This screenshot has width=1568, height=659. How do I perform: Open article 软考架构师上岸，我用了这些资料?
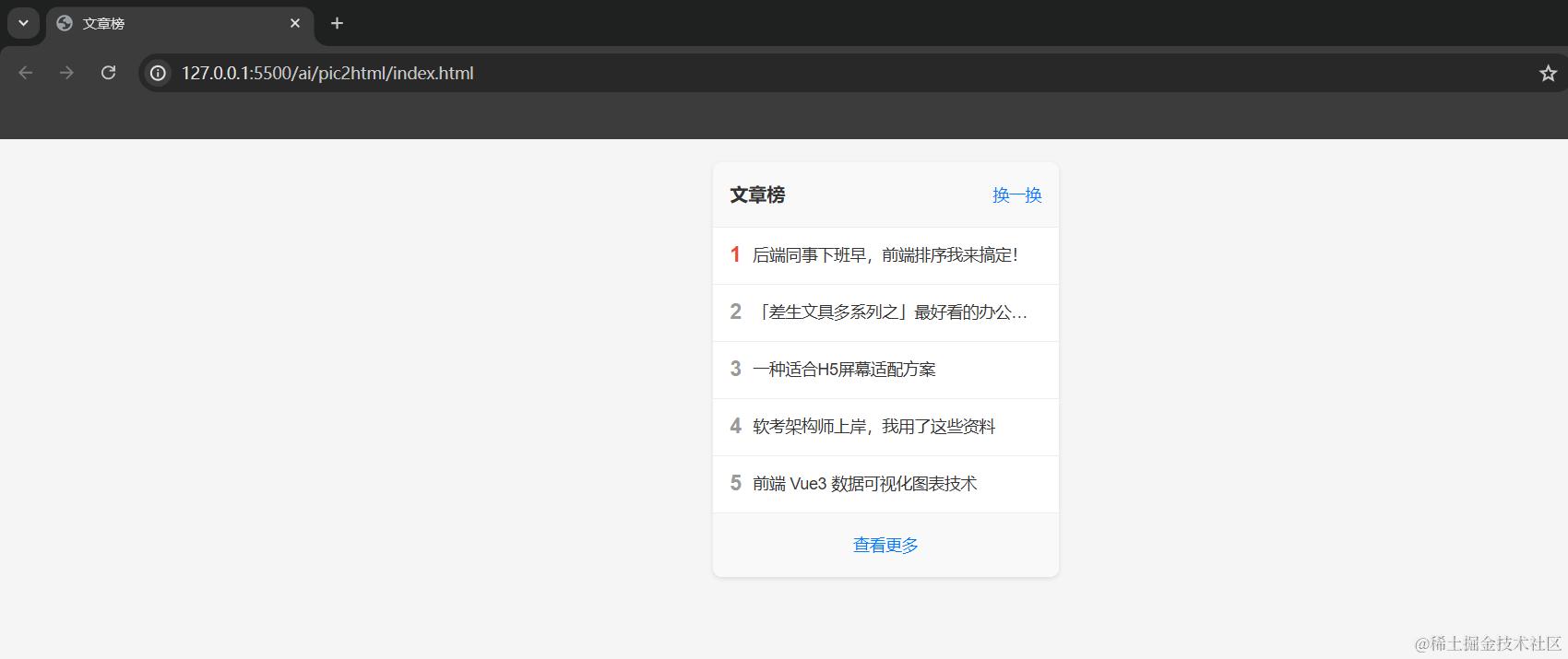pos(873,427)
